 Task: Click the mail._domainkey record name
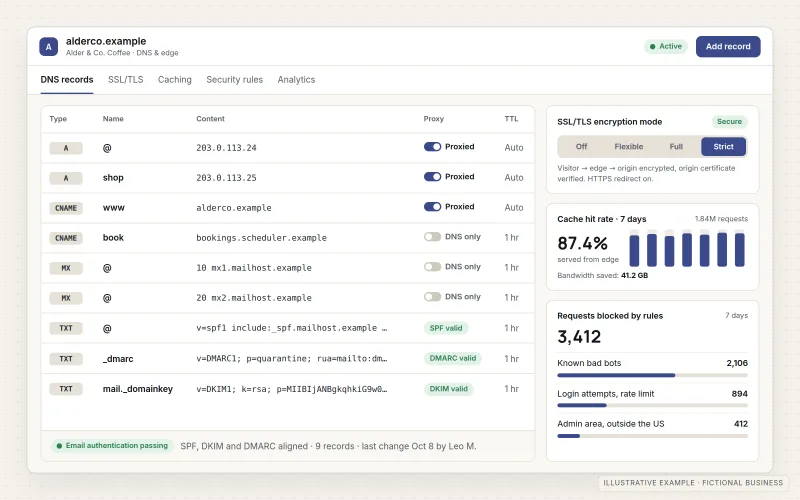[138, 389]
